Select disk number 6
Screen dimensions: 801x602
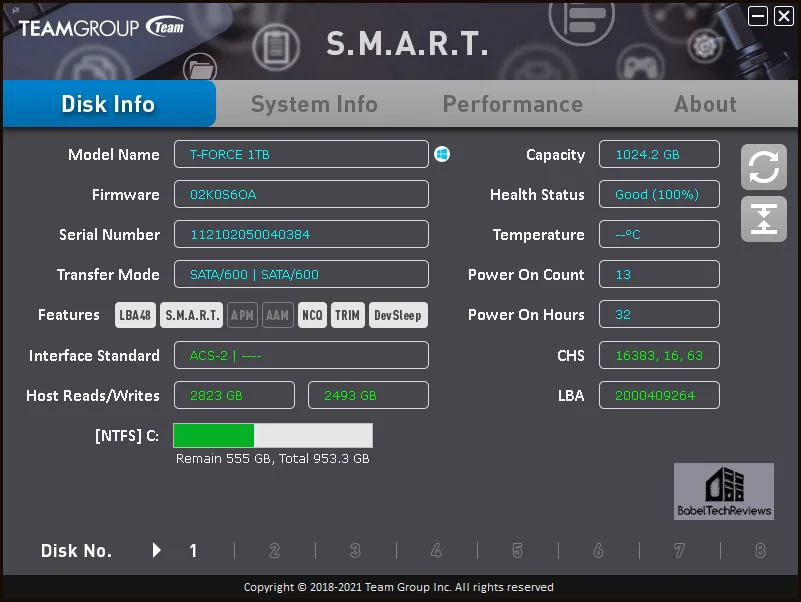pyautogui.click(x=598, y=550)
